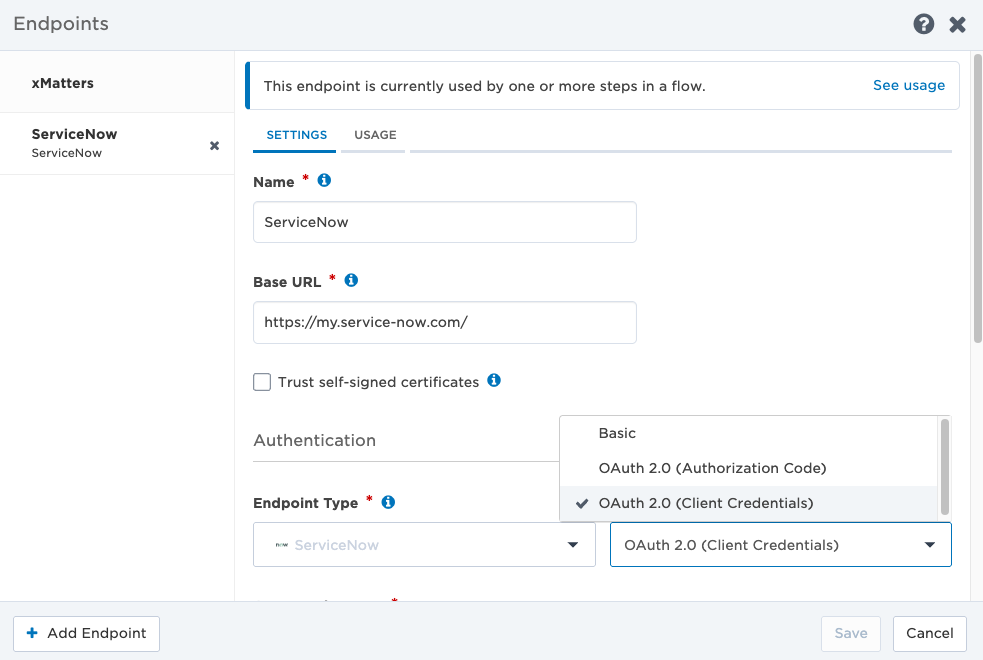Switch to the SETTINGS tab
The height and width of the screenshot is (660, 983).
tap(297, 135)
